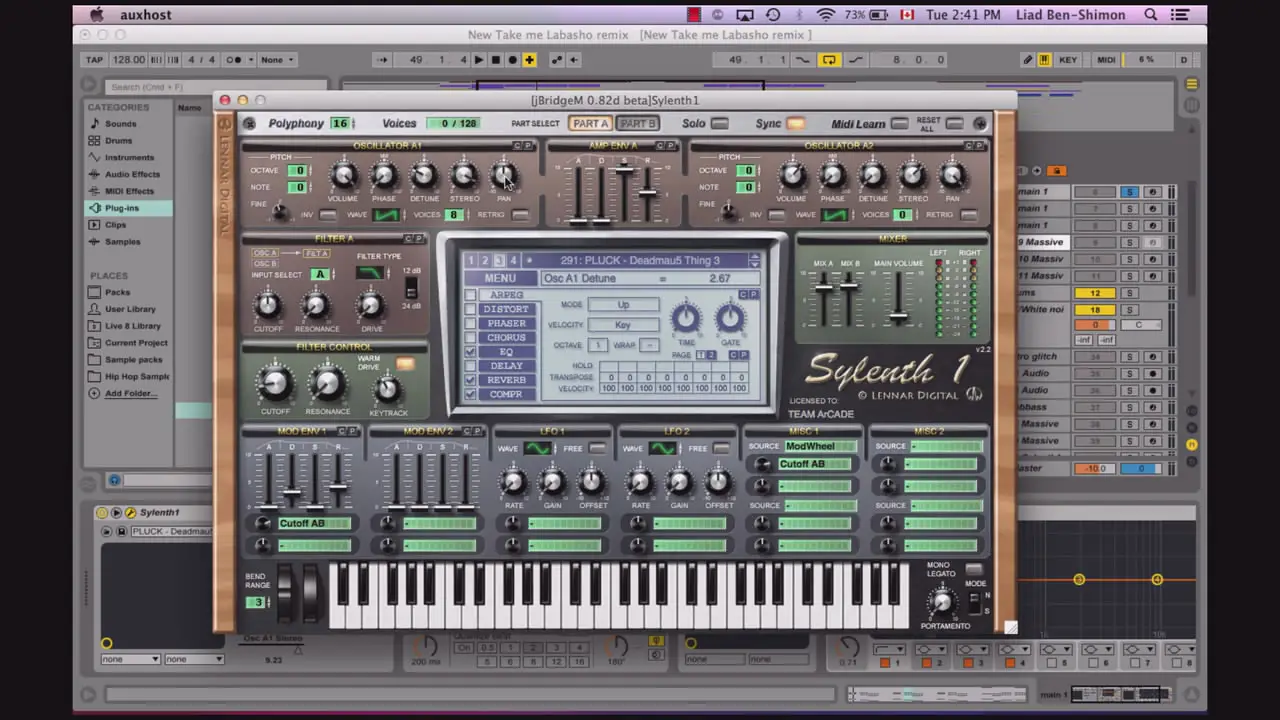This screenshot has height=720, width=1280.
Task: Click the Filter A Drive knob
Action: (x=370, y=305)
